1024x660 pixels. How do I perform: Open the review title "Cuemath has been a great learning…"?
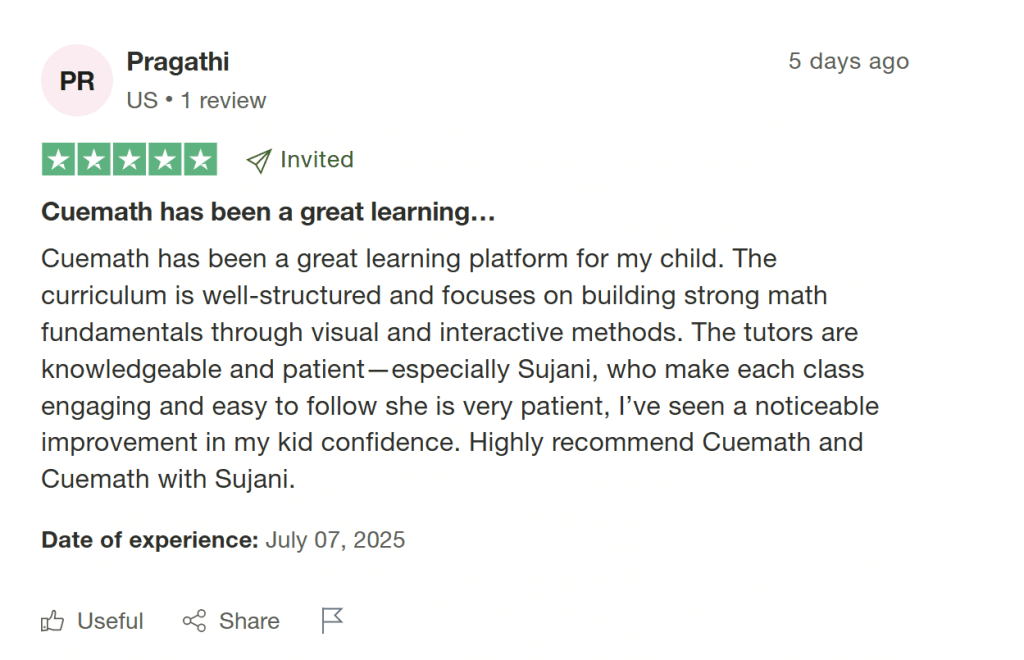(271, 212)
